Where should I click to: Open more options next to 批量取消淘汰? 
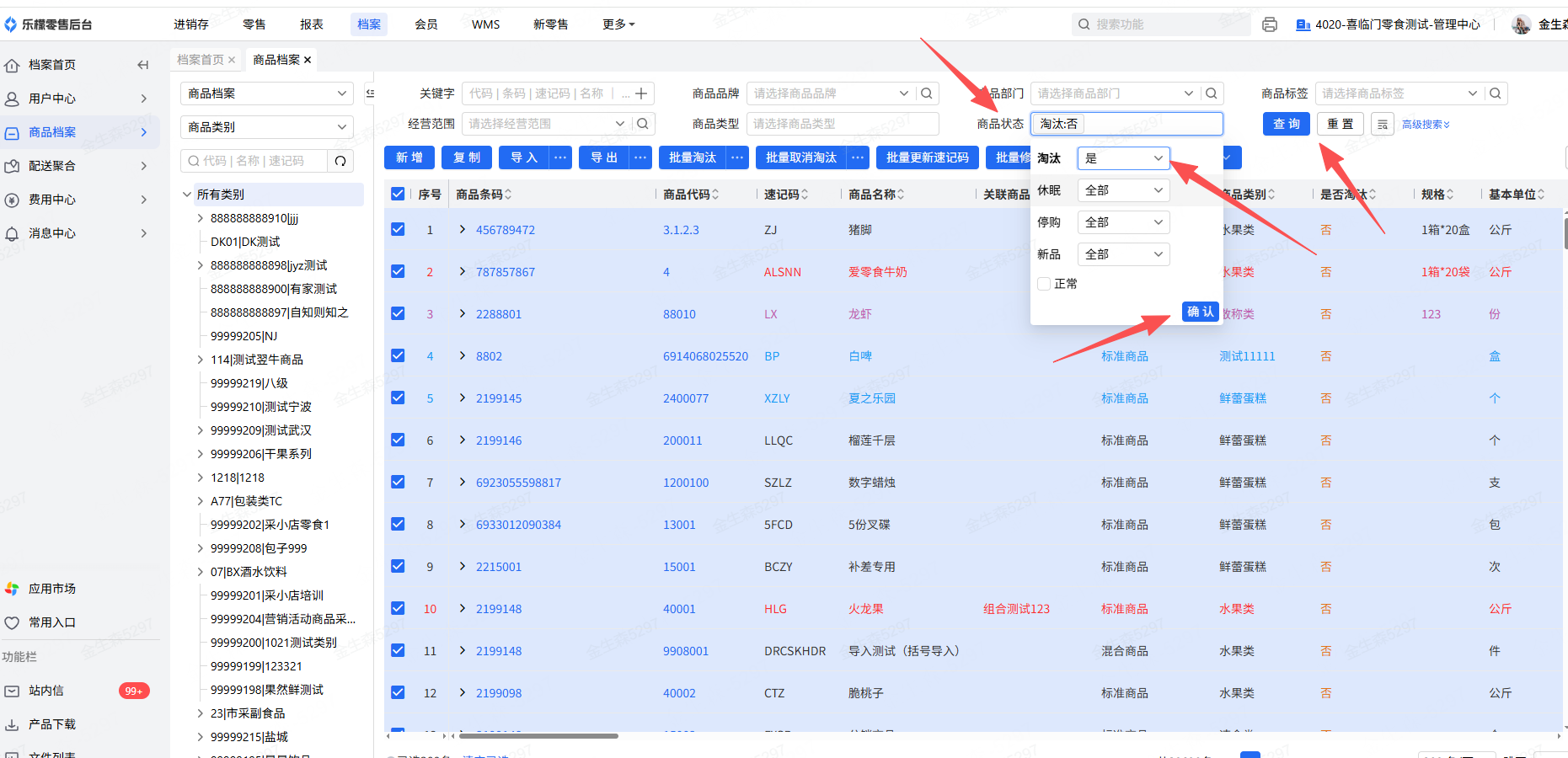point(858,157)
